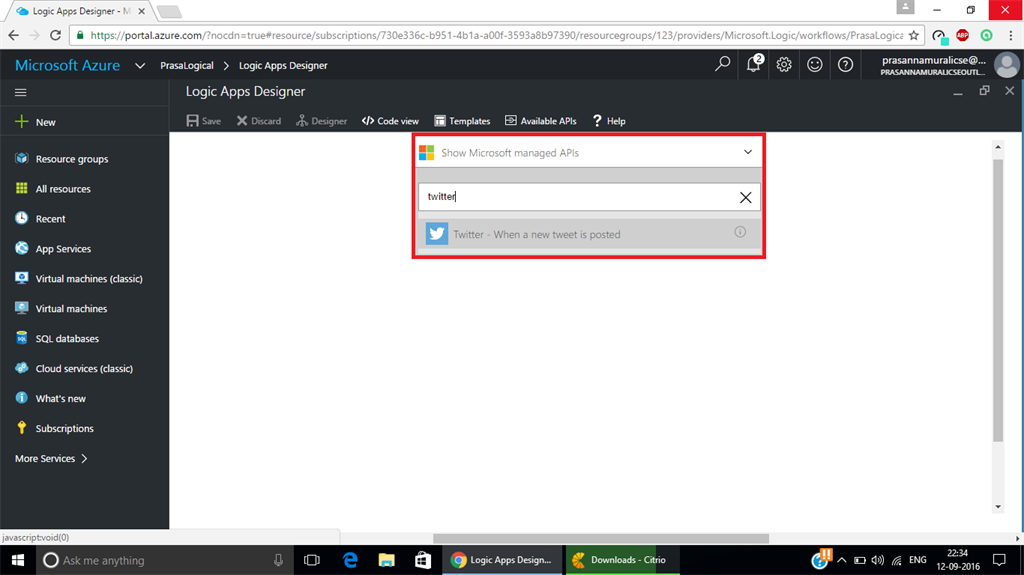Open SQL databases sidebar item

click(x=67, y=338)
